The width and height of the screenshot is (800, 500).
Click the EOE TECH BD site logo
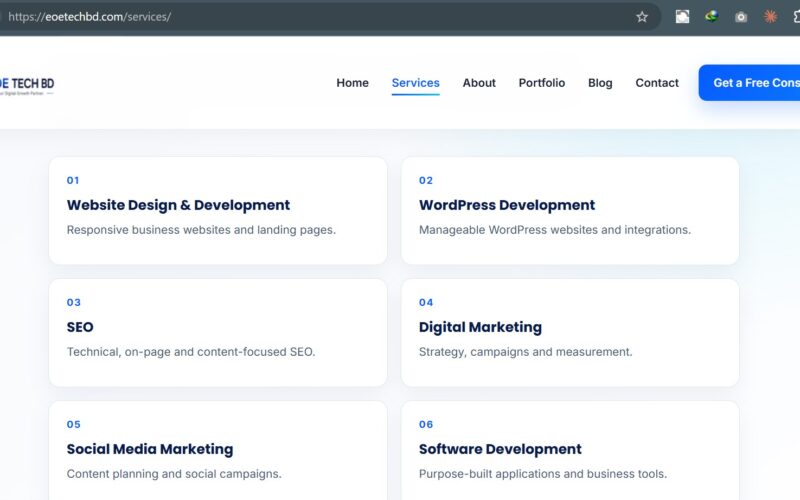coord(27,86)
